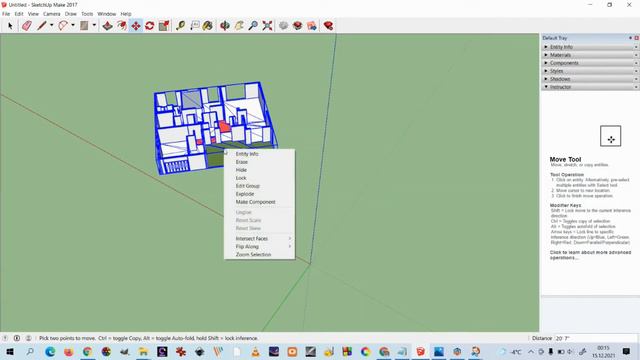Choose Zoom Selection in context menu

260,254
